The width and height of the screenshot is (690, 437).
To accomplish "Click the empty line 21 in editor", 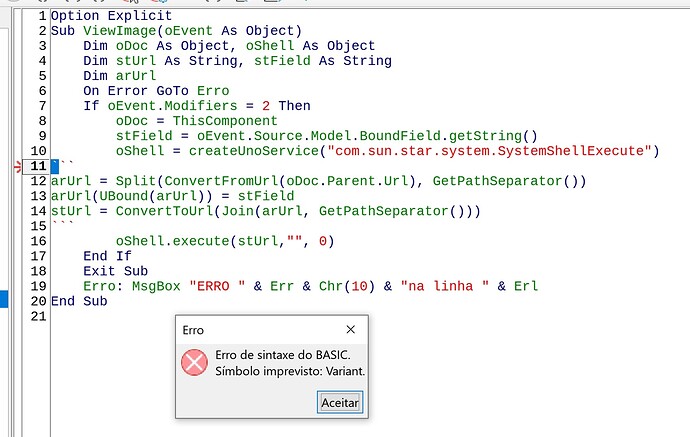I will [x=352, y=316].
